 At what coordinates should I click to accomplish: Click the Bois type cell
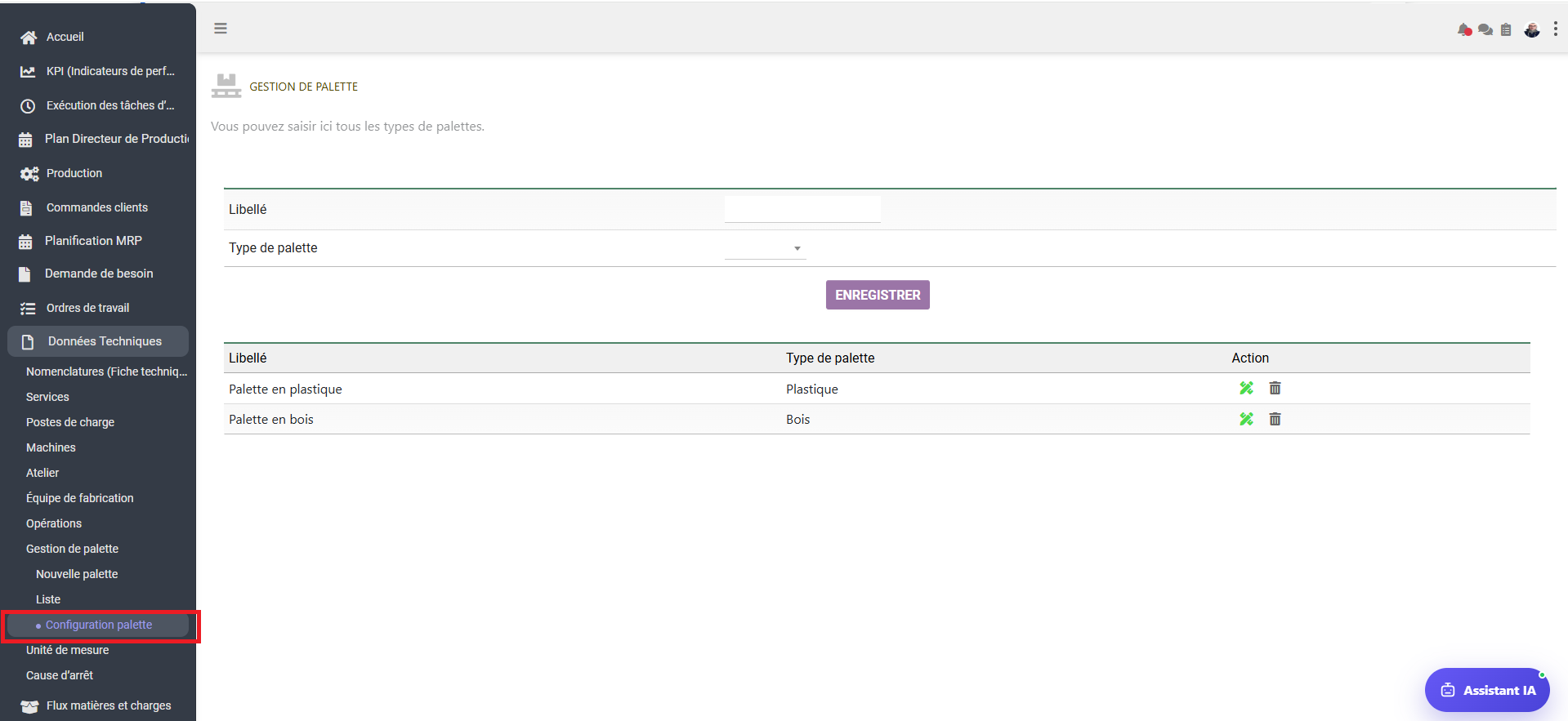[798, 419]
